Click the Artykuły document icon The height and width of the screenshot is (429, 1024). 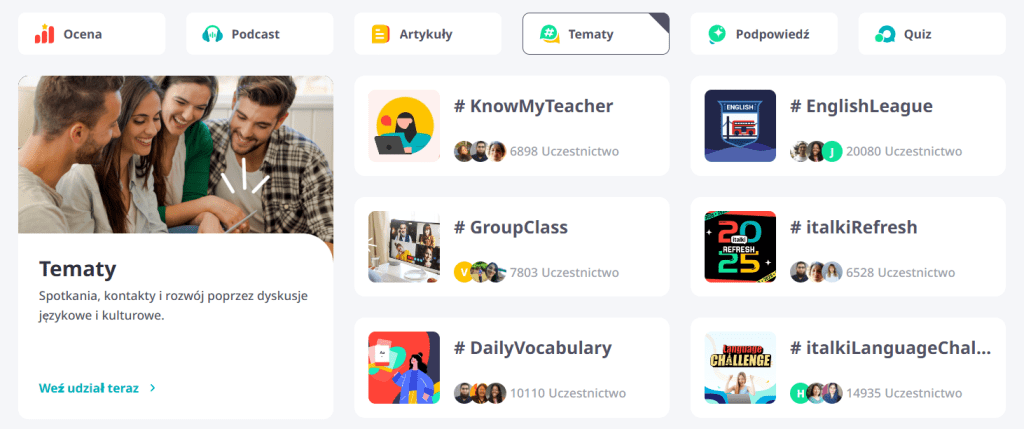pyautogui.click(x=381, y=34)
